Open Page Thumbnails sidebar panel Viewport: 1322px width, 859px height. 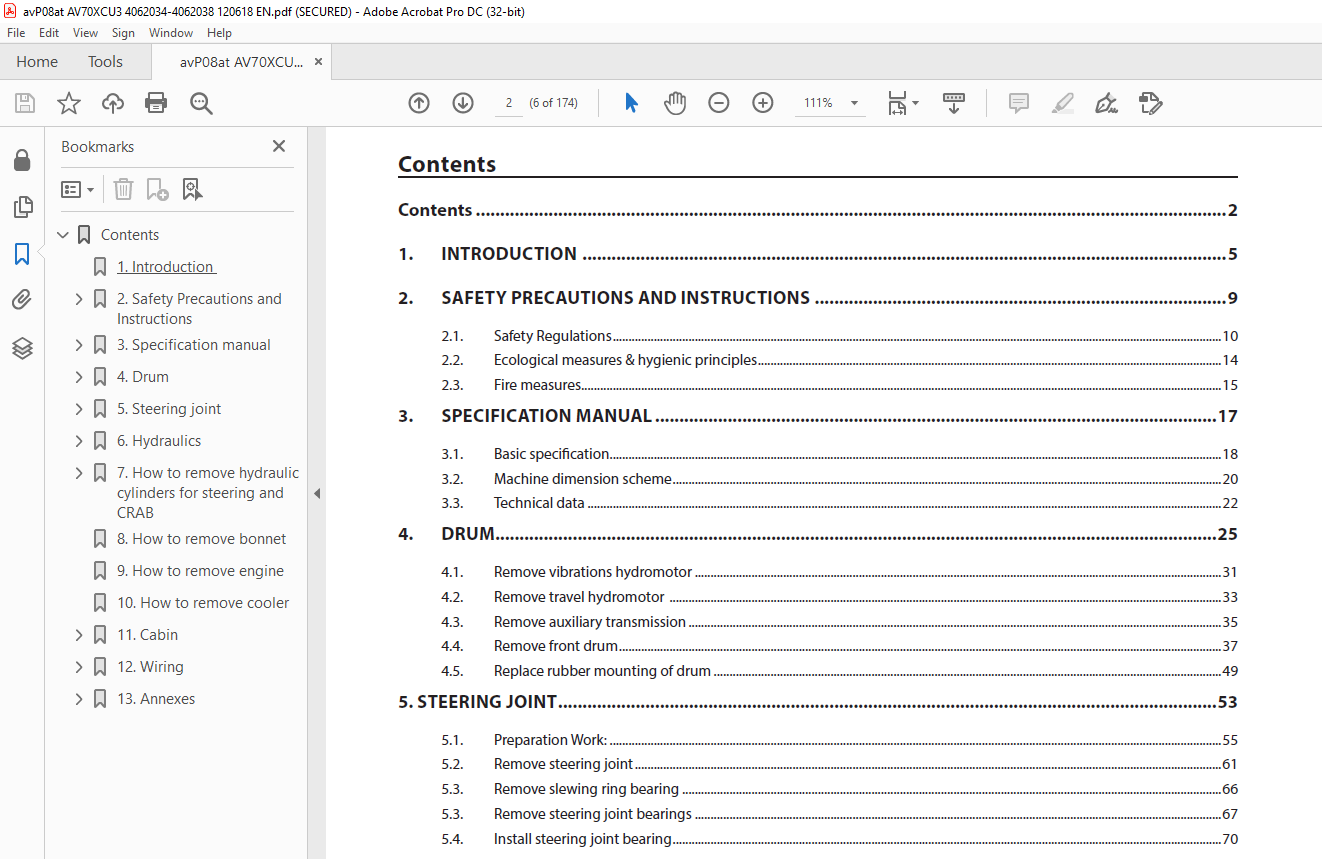22,207
